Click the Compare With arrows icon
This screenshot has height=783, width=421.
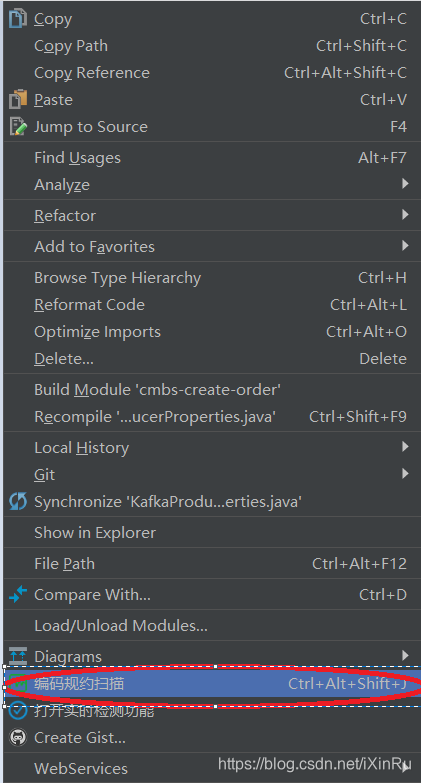click(x=18, y=594)
